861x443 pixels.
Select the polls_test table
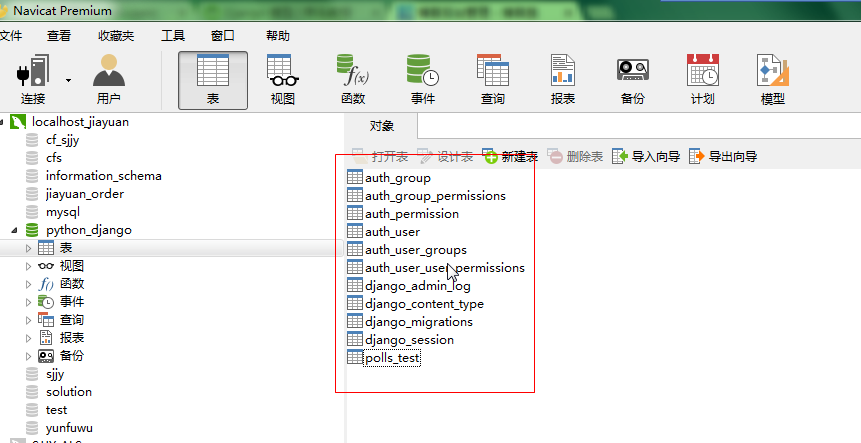tap(392, 358)
